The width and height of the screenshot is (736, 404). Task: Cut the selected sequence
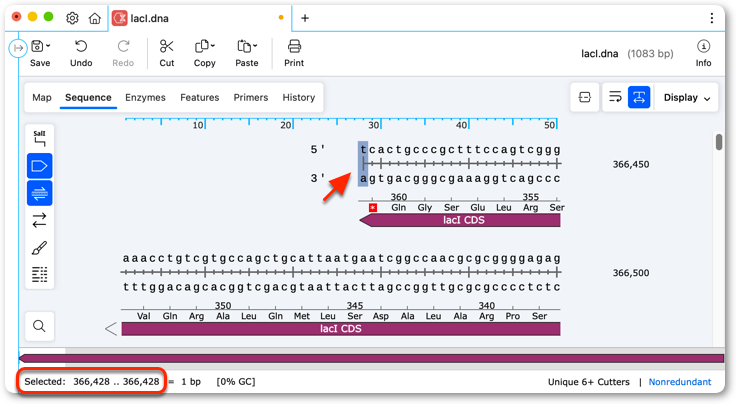[x=167, y=53]
